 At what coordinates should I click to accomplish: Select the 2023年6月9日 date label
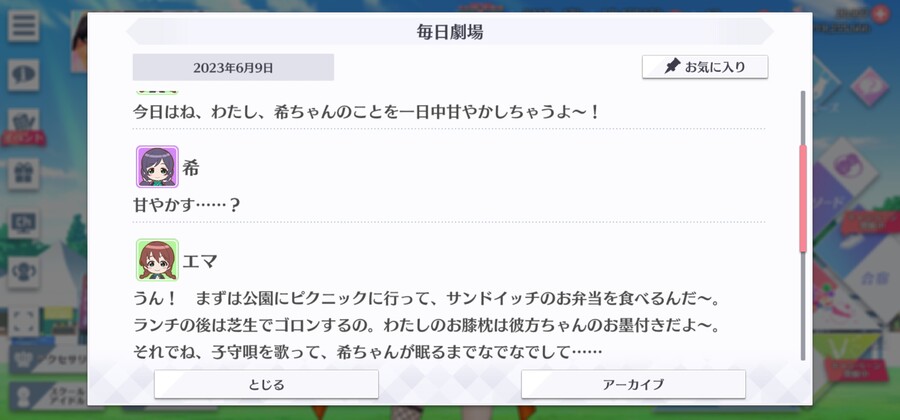tap(233, 68)
